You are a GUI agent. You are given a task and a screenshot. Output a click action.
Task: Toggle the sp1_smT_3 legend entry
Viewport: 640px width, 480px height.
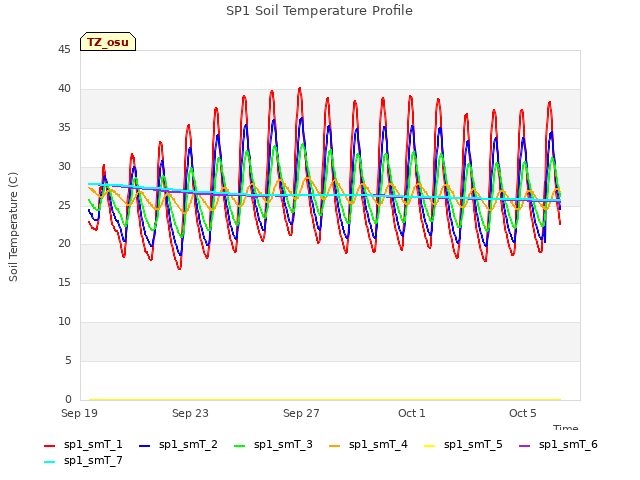tap(273, 444)
